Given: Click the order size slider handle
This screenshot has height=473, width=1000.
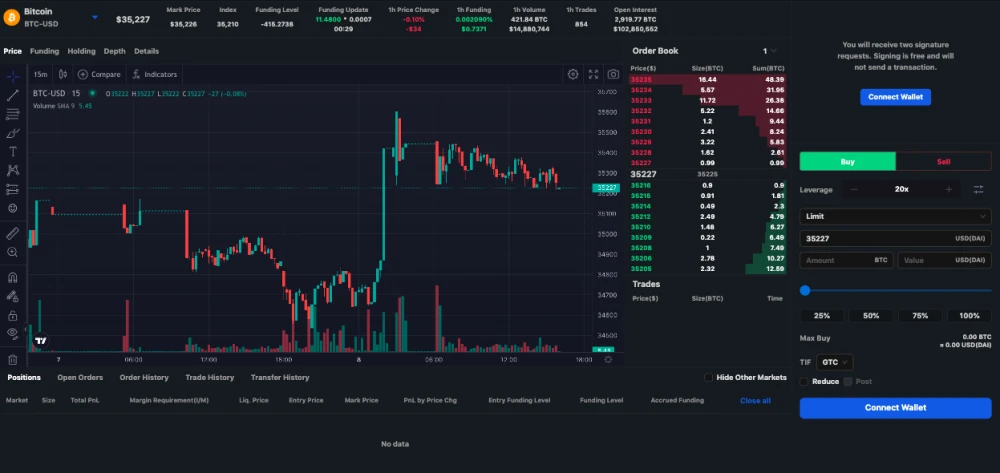Looking at the screenshot, I should tap(805, 290).
